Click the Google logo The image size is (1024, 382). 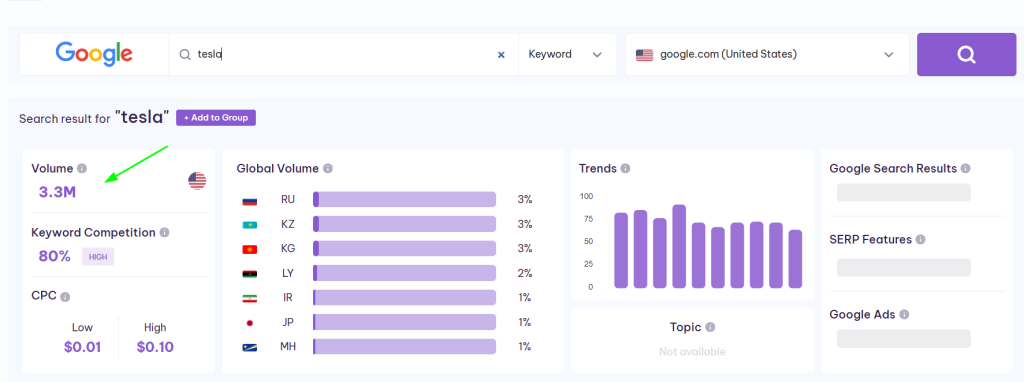(94, 54)
